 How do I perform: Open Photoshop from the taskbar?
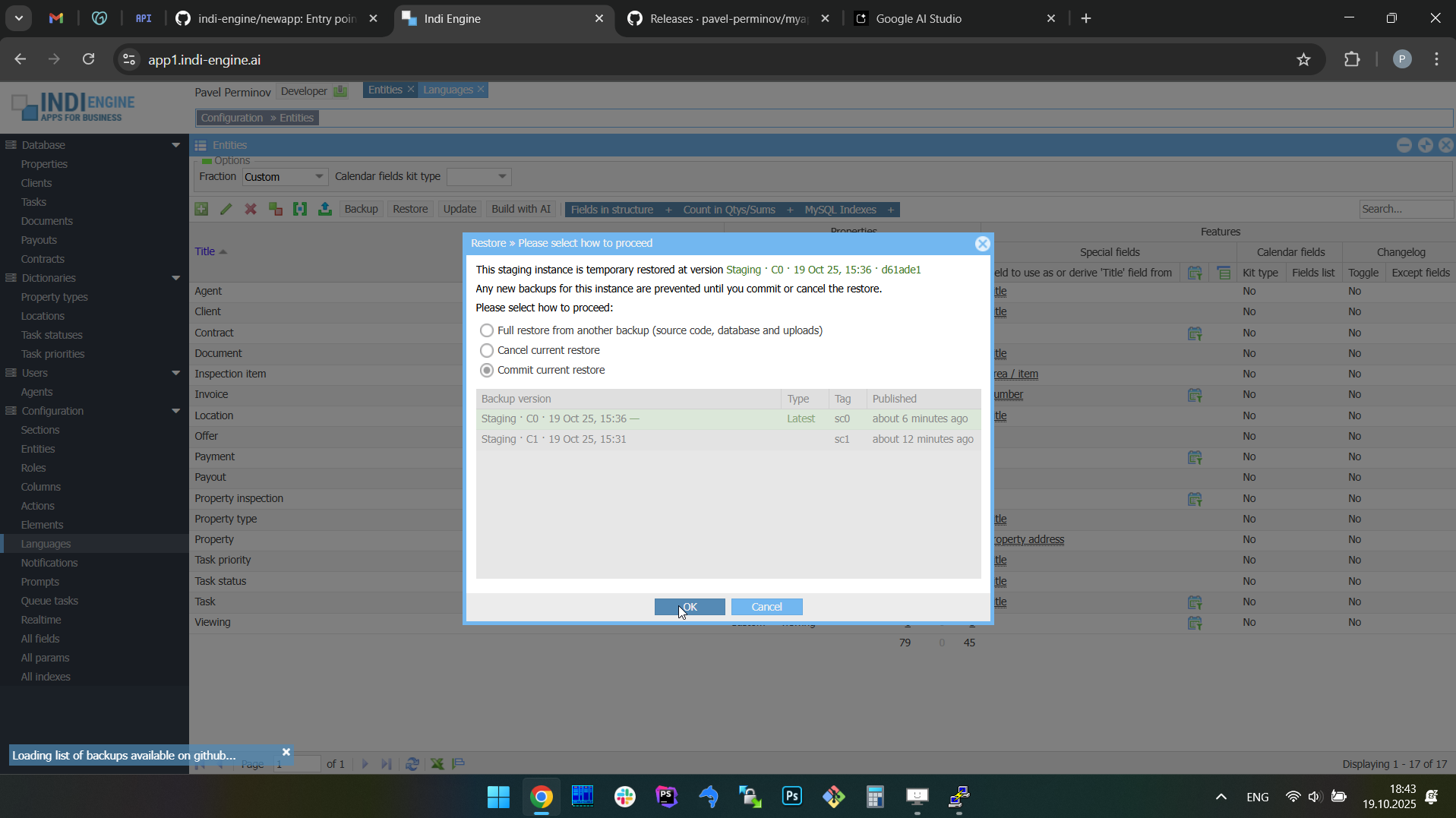coord(791,797)
